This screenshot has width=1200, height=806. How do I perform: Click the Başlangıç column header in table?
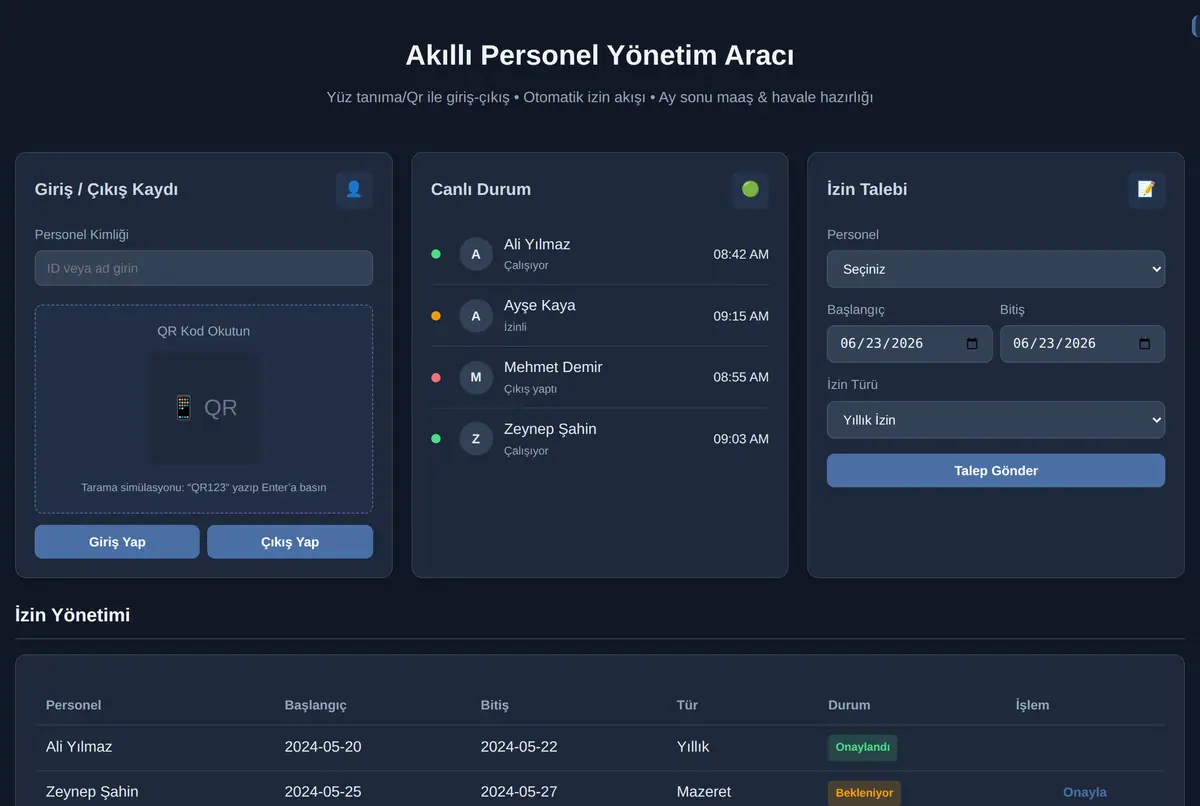[x=316, y=705]
